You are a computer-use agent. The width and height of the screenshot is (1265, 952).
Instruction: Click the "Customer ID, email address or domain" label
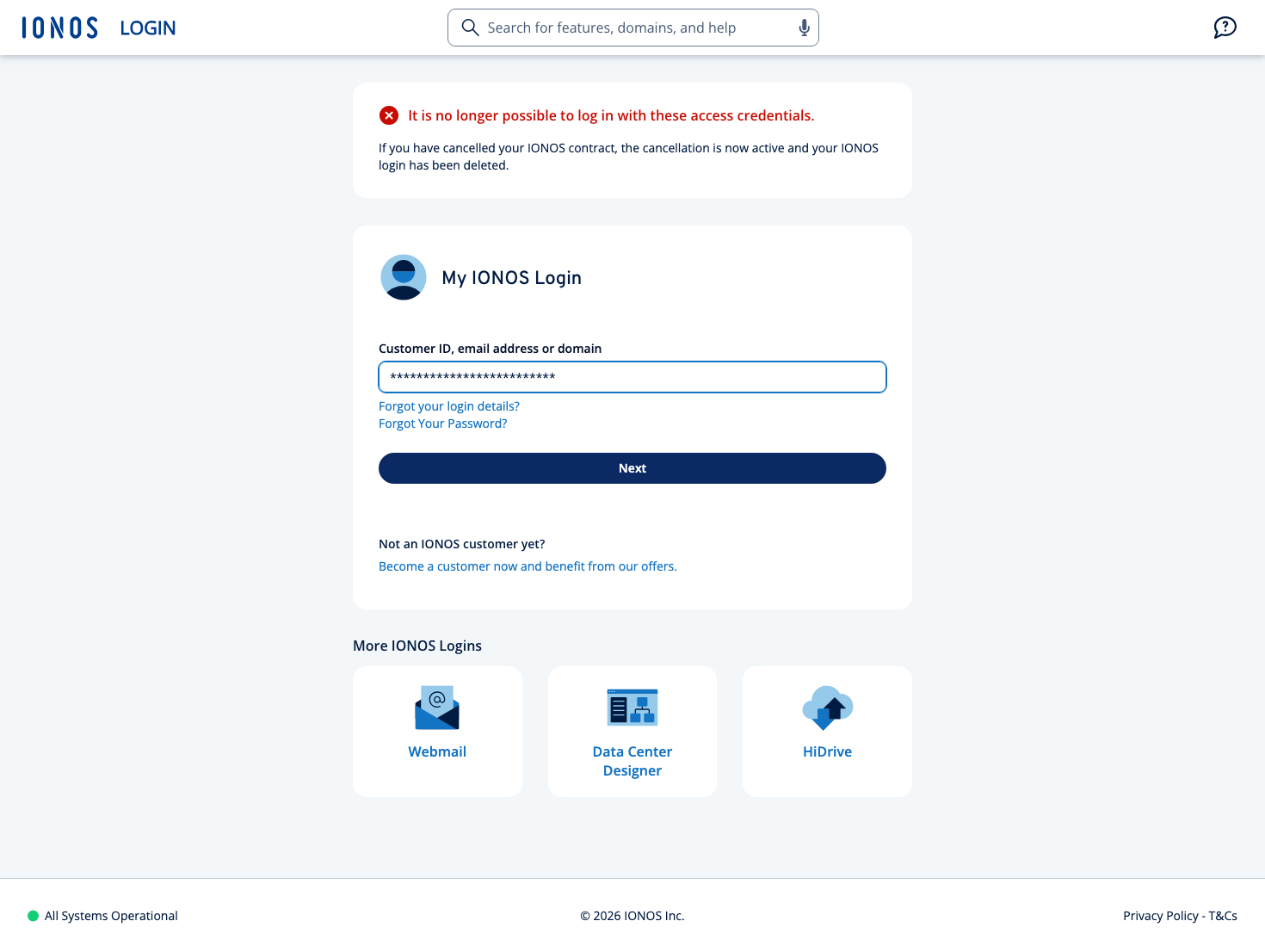pos(491,349)
